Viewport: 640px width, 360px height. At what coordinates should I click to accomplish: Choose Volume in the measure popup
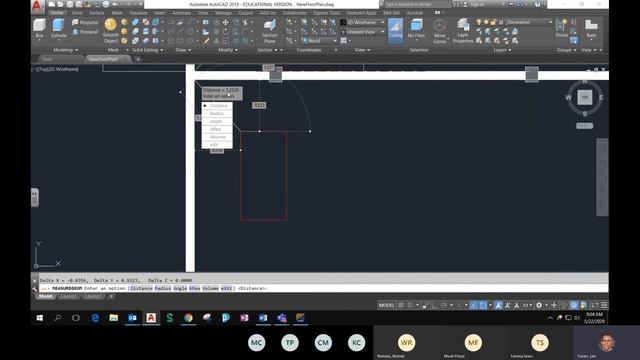(217, 137)
